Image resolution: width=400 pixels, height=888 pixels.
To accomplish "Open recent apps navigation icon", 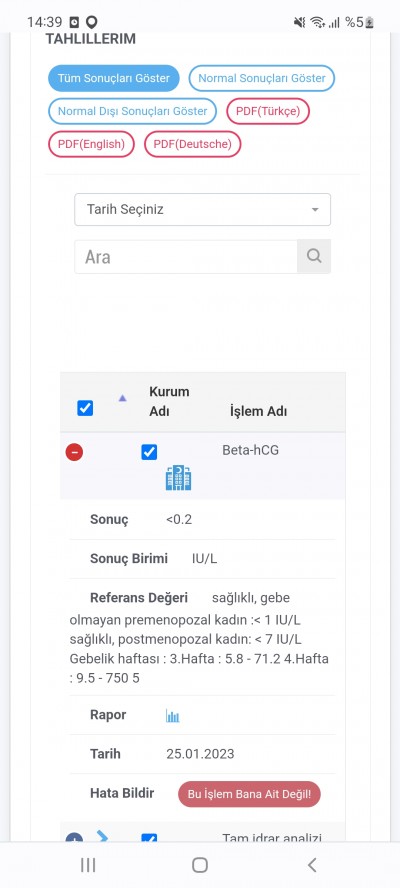I will click(x=88, y=865).
